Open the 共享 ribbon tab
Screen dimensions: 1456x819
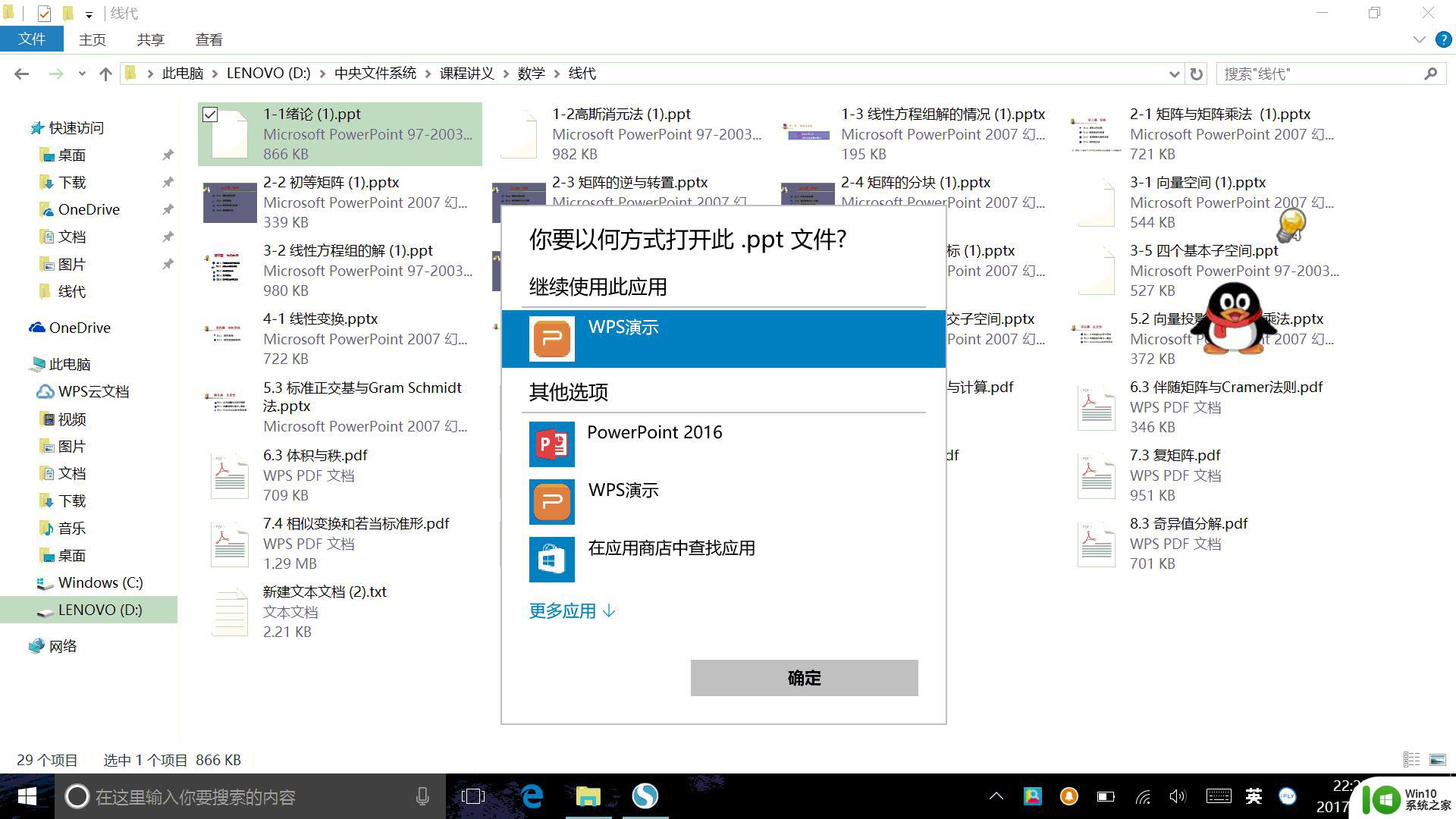150,39
